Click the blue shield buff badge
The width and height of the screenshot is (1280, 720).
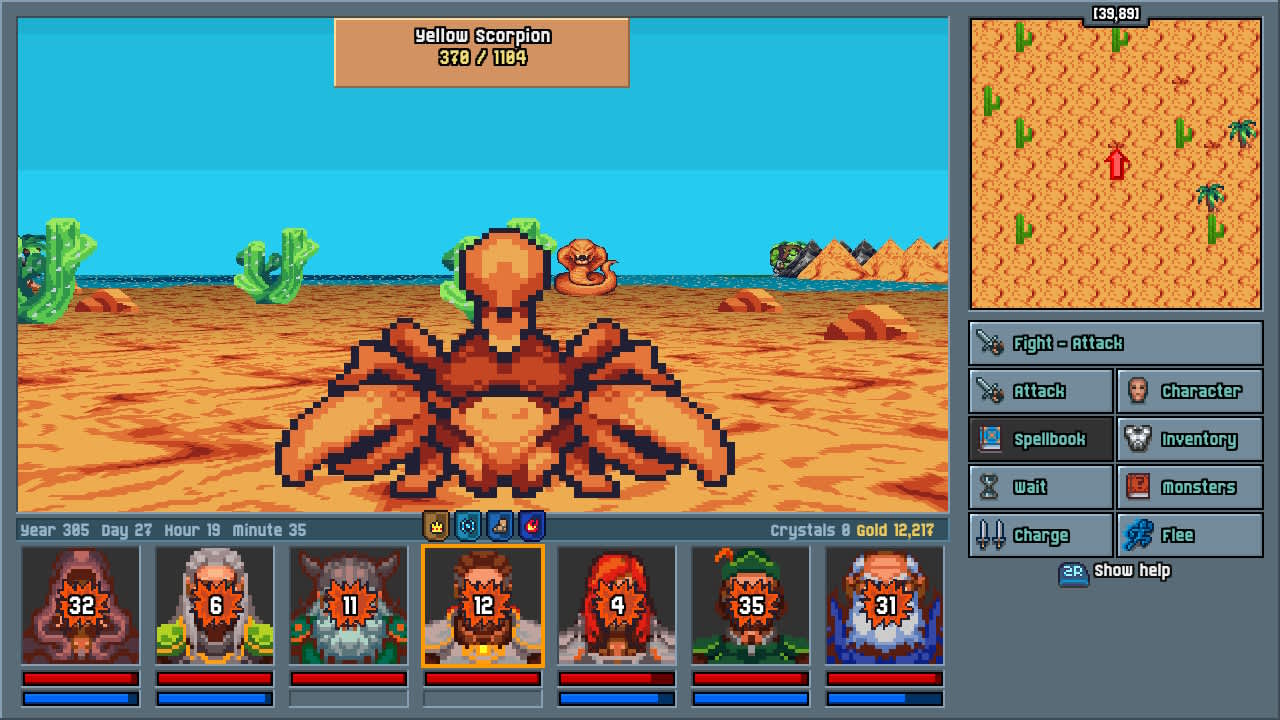point(467,527)
